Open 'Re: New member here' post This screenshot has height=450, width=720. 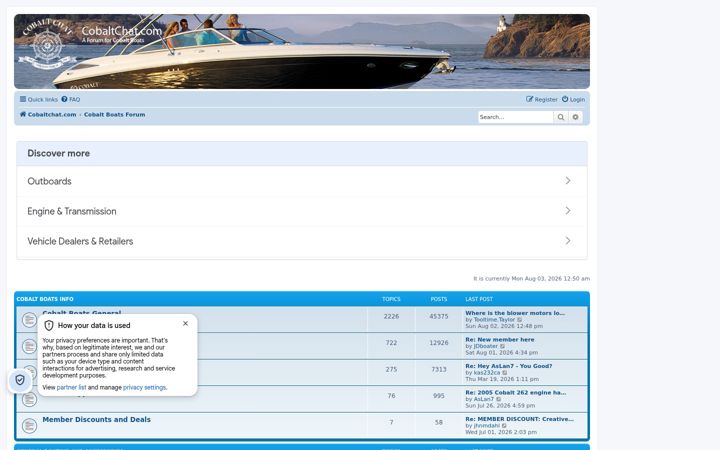(500, 340)
